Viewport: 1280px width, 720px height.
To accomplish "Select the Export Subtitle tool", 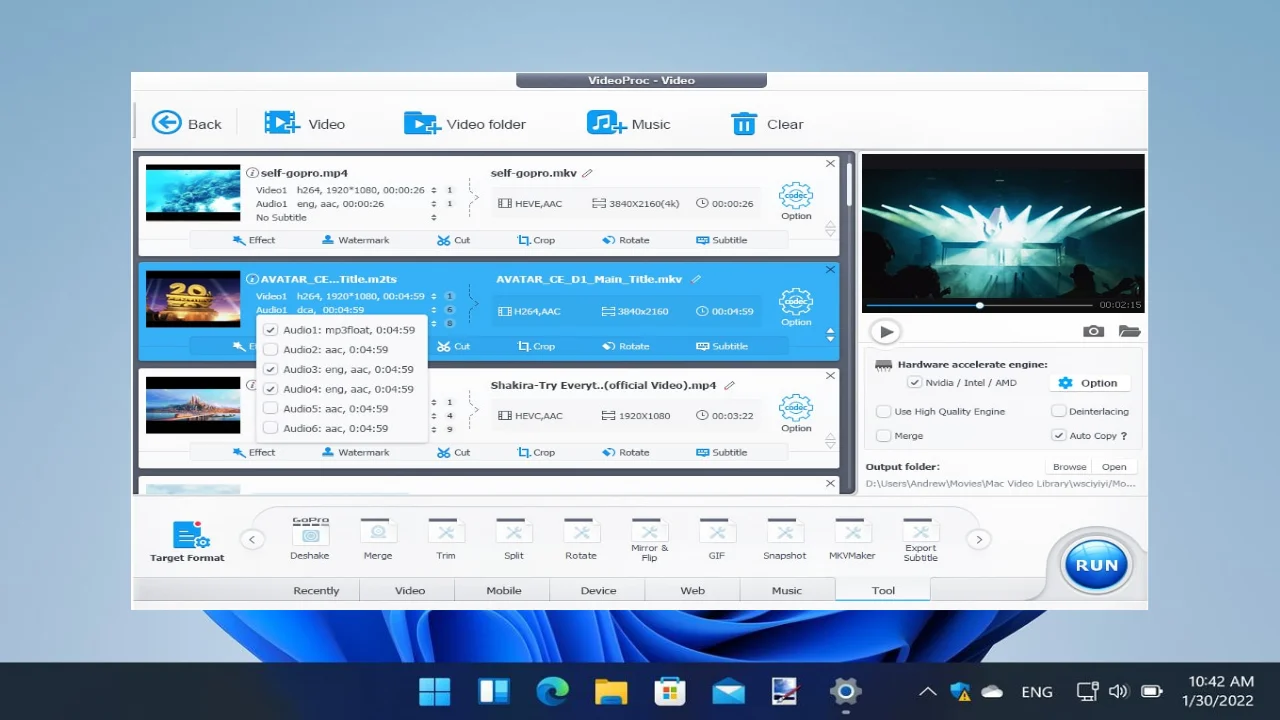I will click(920, 540).
